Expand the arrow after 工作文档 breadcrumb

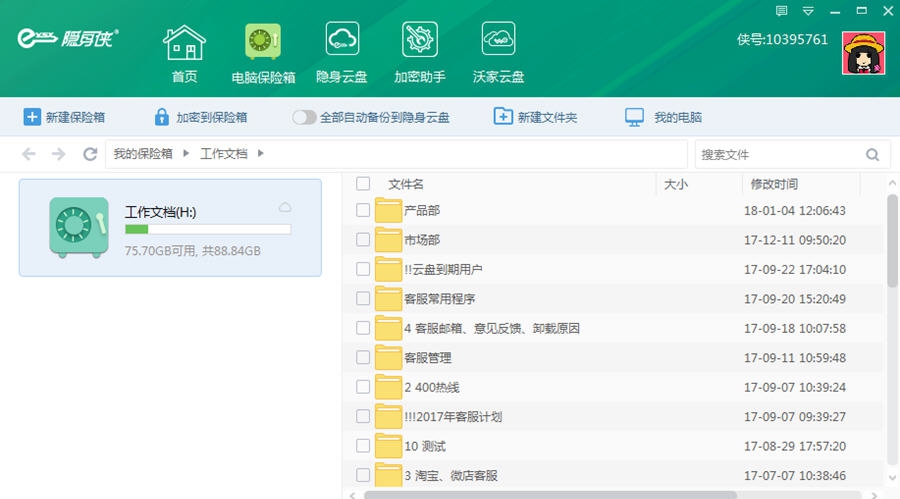tap(261, 154)
